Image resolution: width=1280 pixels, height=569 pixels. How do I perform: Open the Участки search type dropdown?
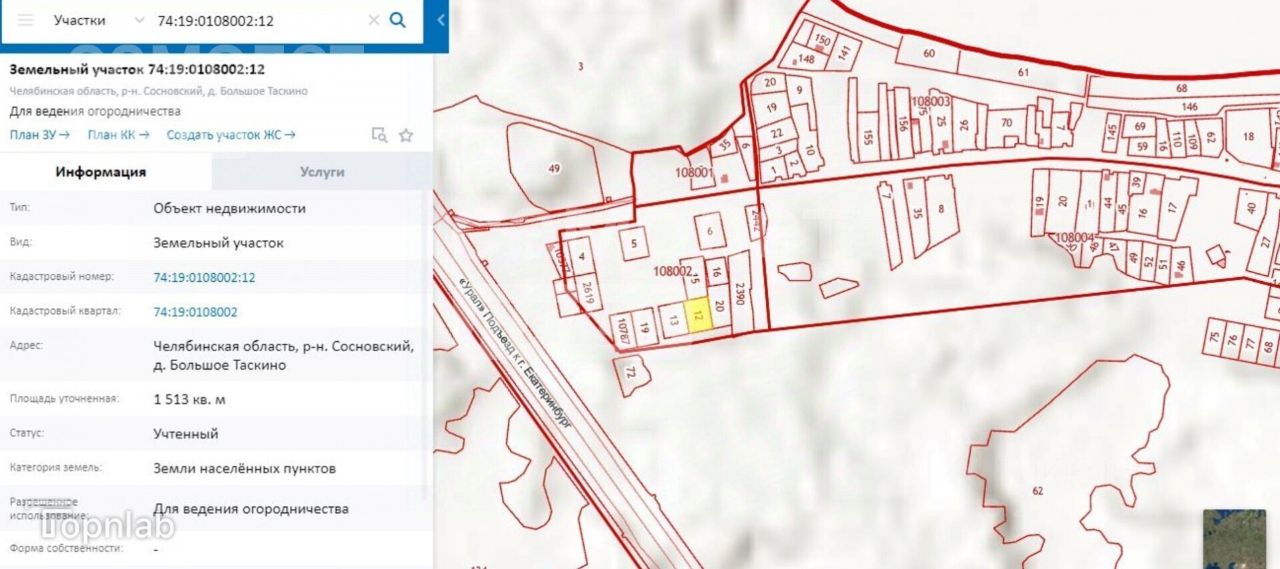click(97, 20)
